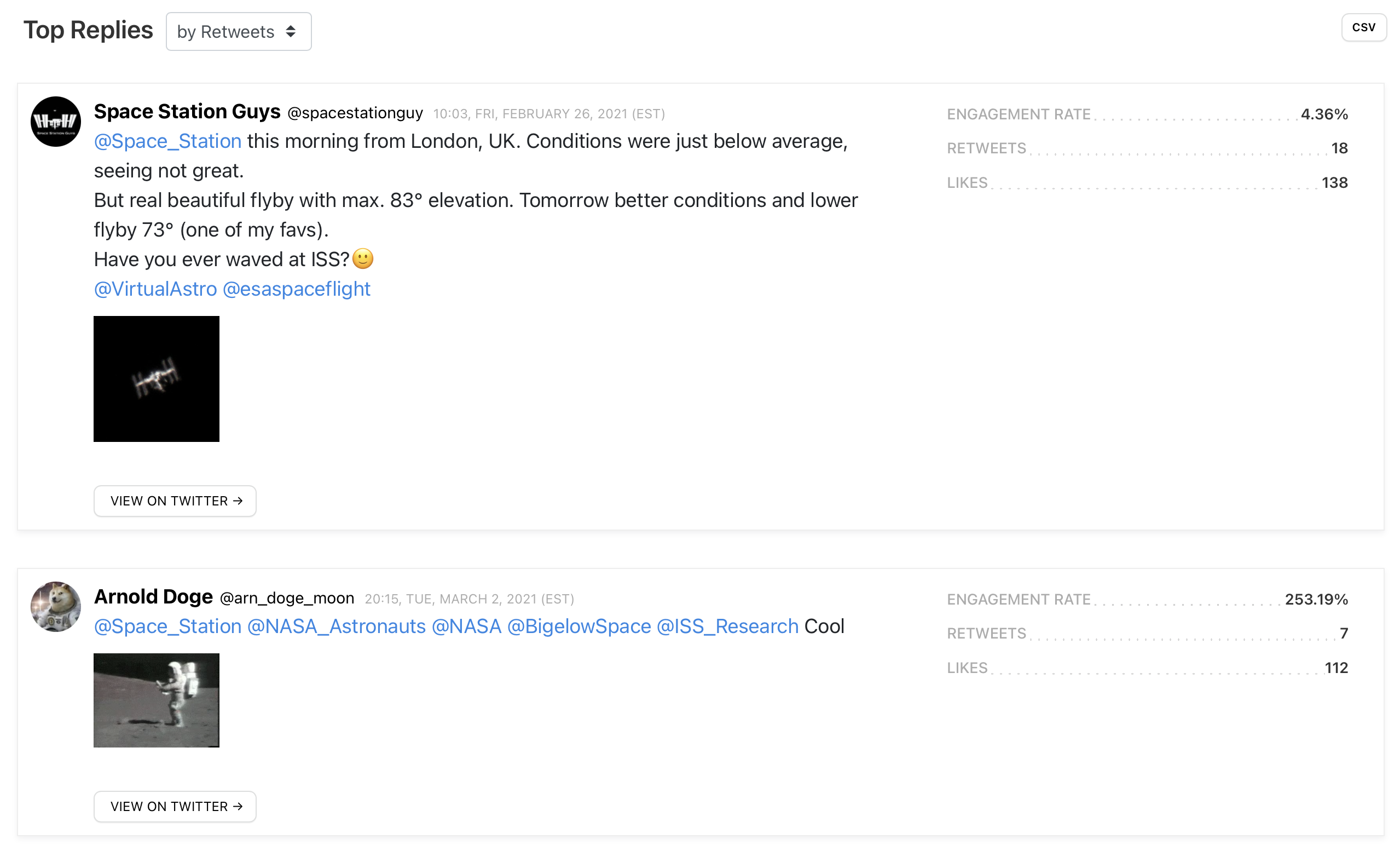The width and height of the screenshot is (1400, 851).
Task: Open the @VirtualAstro mention link
Action: click(x=155, y=289)
